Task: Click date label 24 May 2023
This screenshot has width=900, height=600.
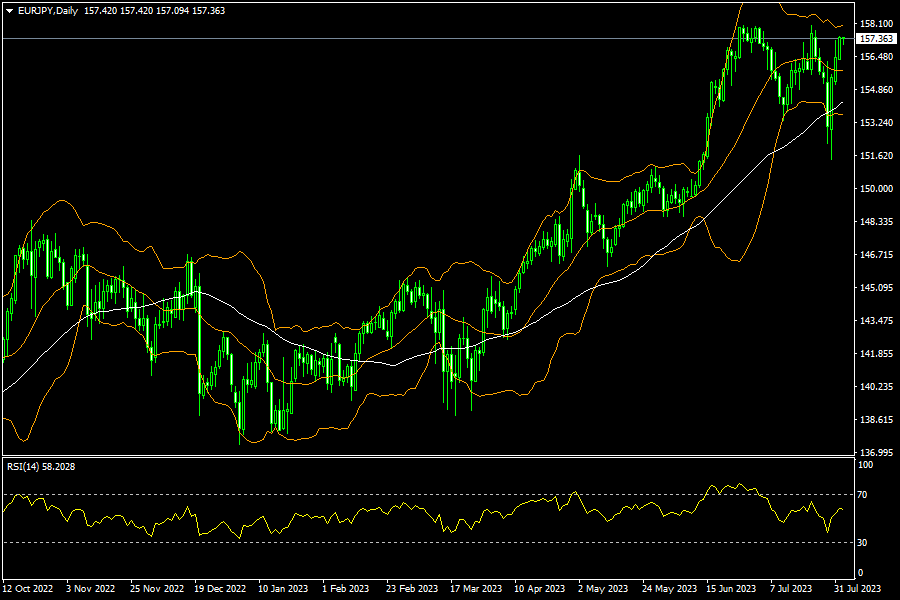Action: click(x=669, y=589)
